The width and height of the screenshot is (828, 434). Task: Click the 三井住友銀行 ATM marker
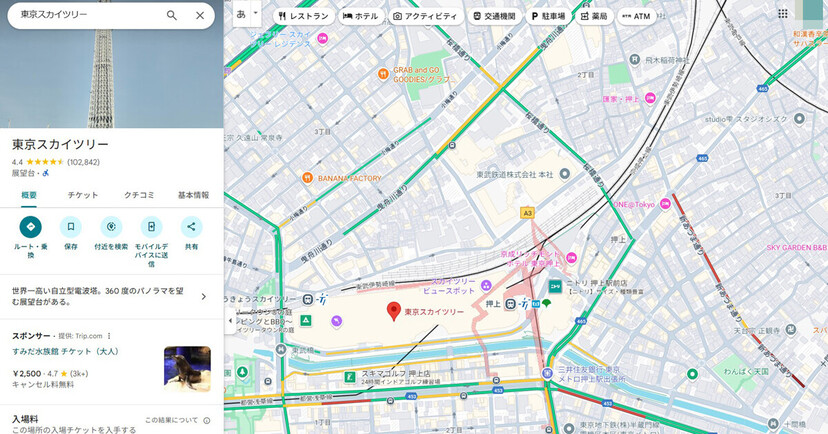548,373
